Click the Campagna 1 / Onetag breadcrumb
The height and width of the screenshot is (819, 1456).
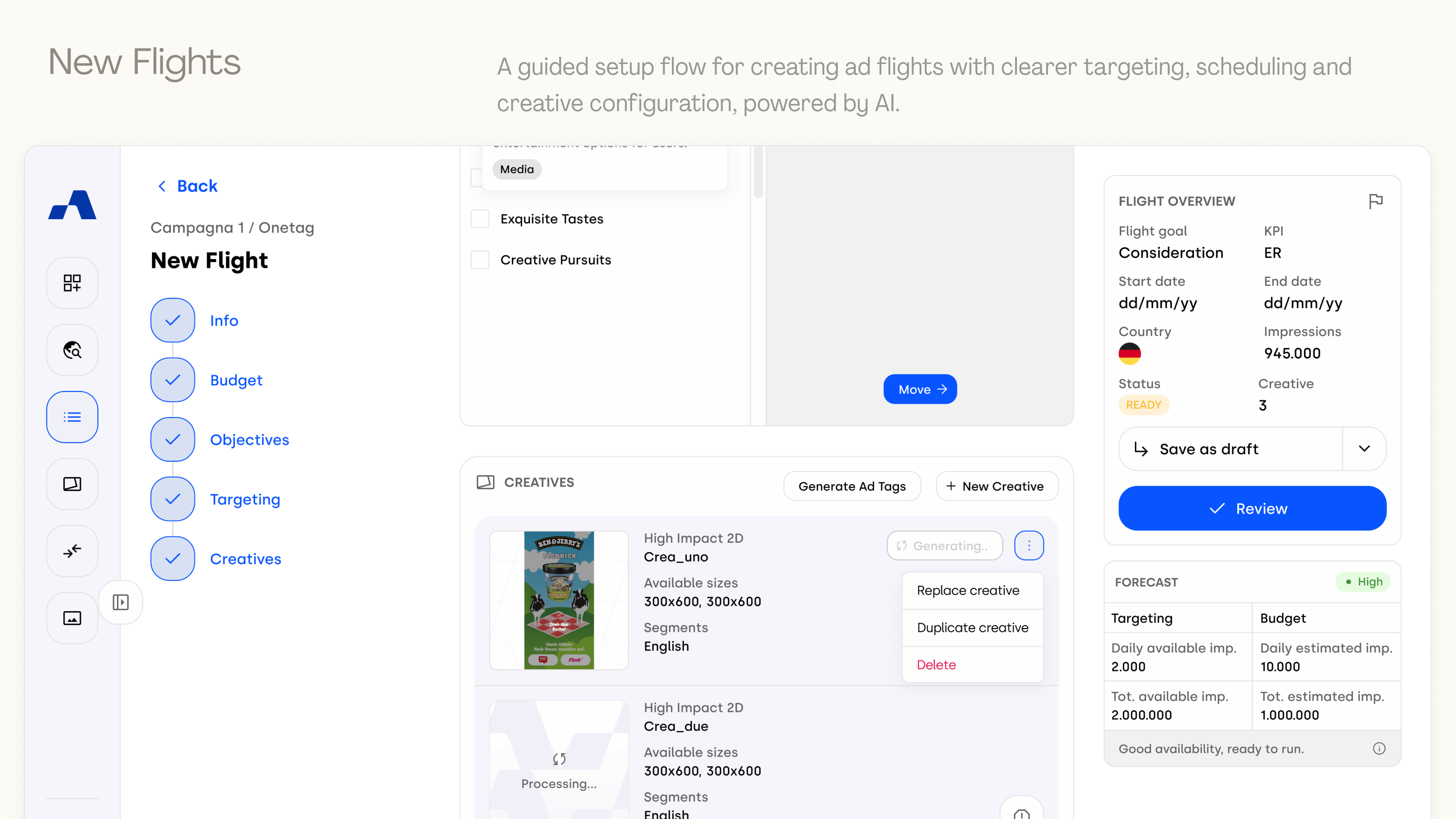point(232,228)
